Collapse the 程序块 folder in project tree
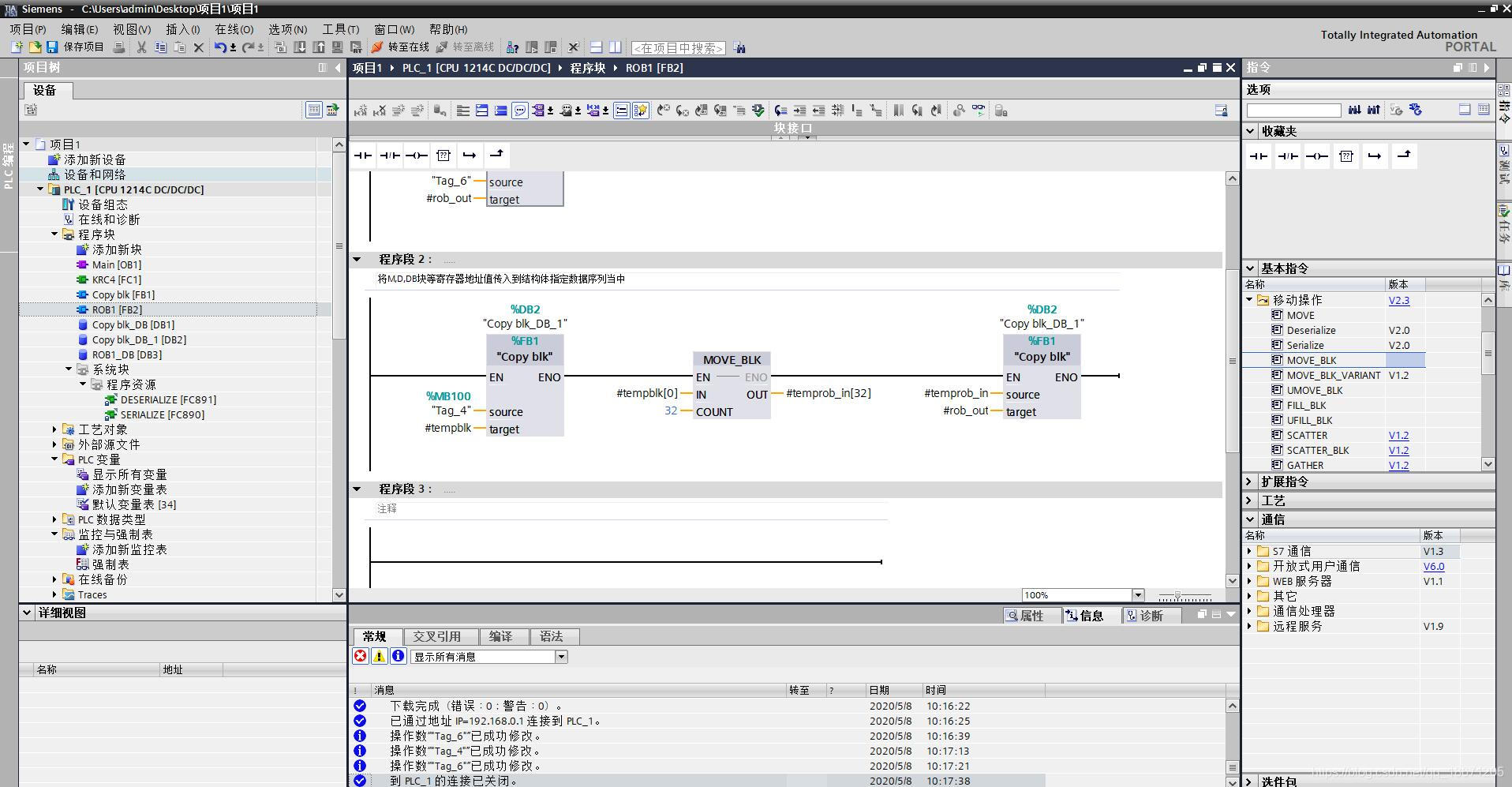 click(54, 234)
